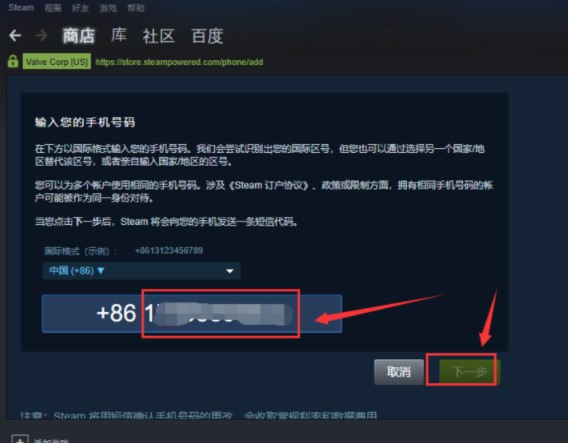Viewport: 568px width, 443px height.
Task: Click the green SSL padlock icon
Action: 13,61
